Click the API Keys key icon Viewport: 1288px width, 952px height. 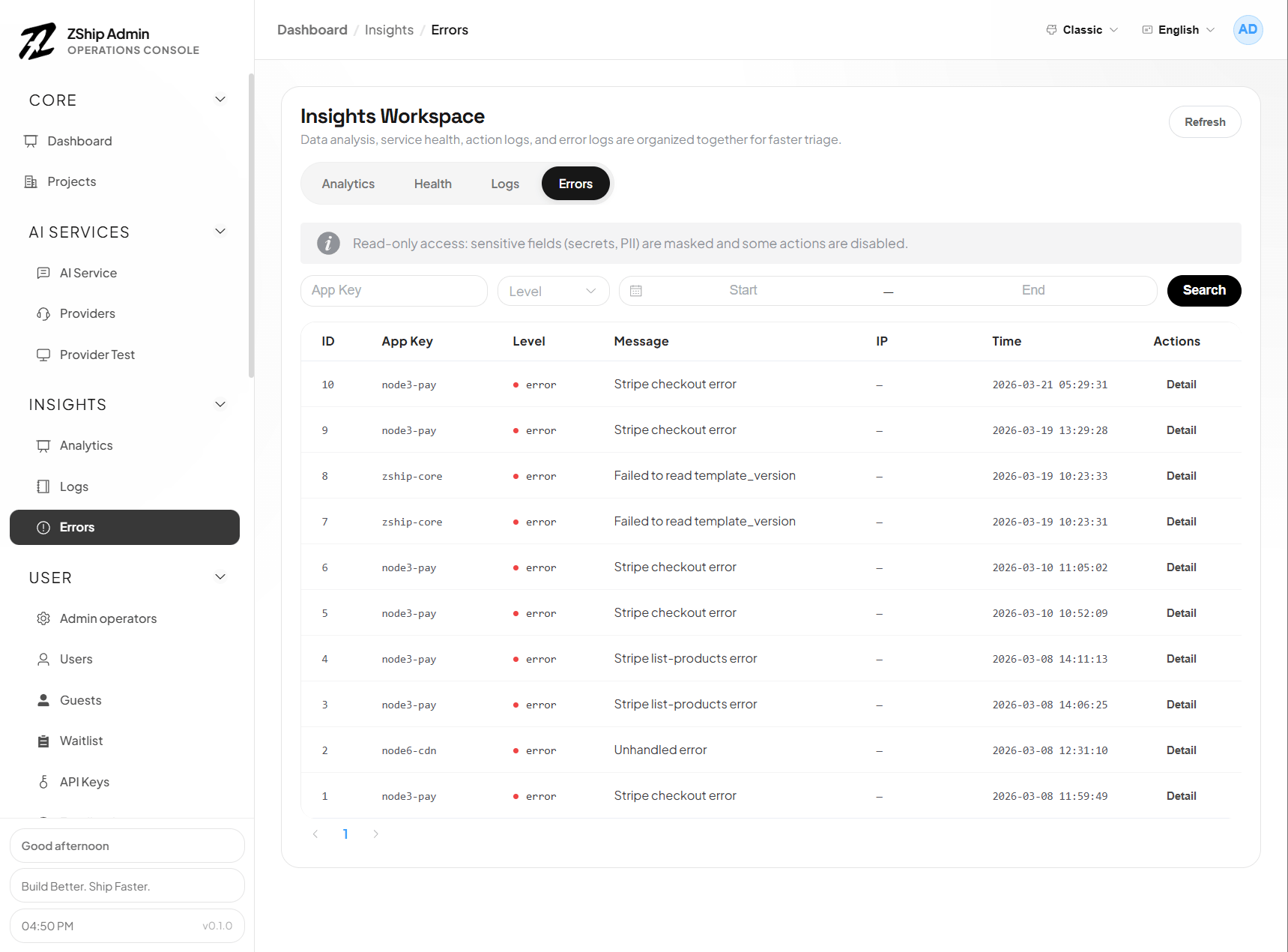click(x=43, y=782)
